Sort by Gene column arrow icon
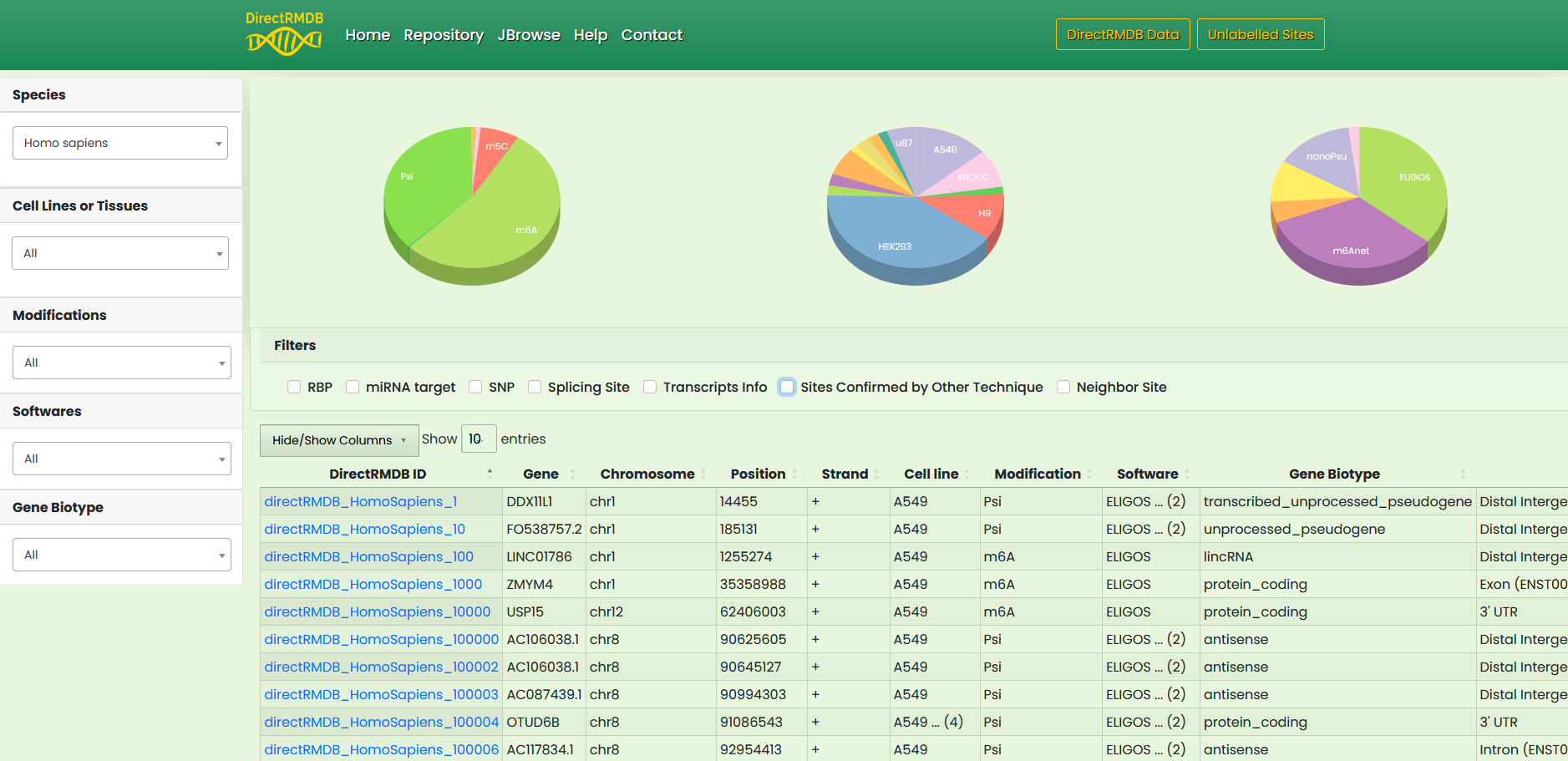Image resolution: width=1568 pixels, height=761 pixels. point(572,474)
